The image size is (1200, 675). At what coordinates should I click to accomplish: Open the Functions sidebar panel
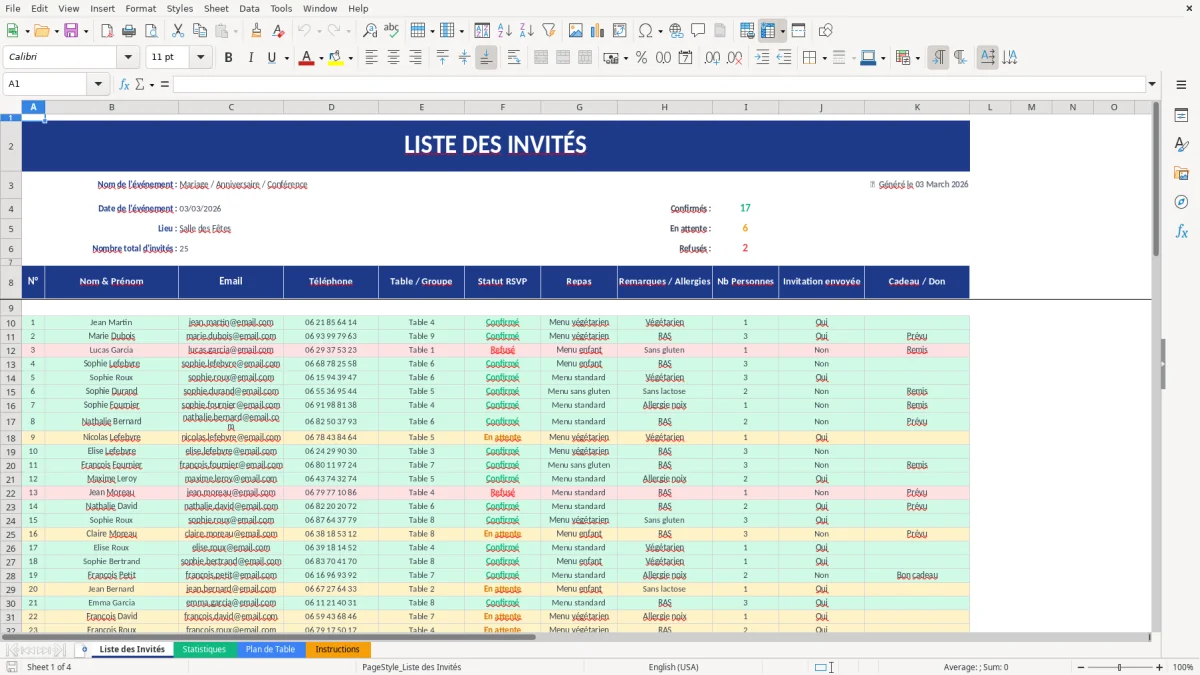(x=1182, y=231)
